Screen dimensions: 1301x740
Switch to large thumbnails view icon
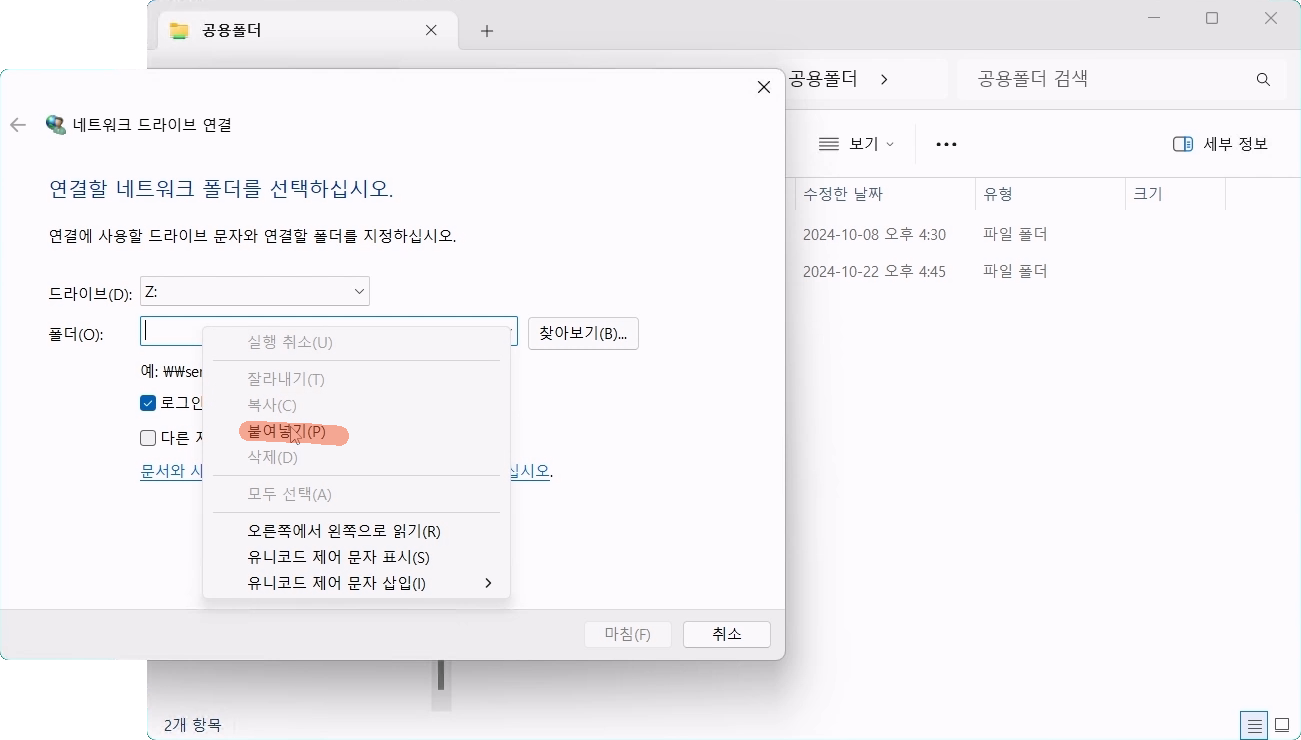point(1282,725)
